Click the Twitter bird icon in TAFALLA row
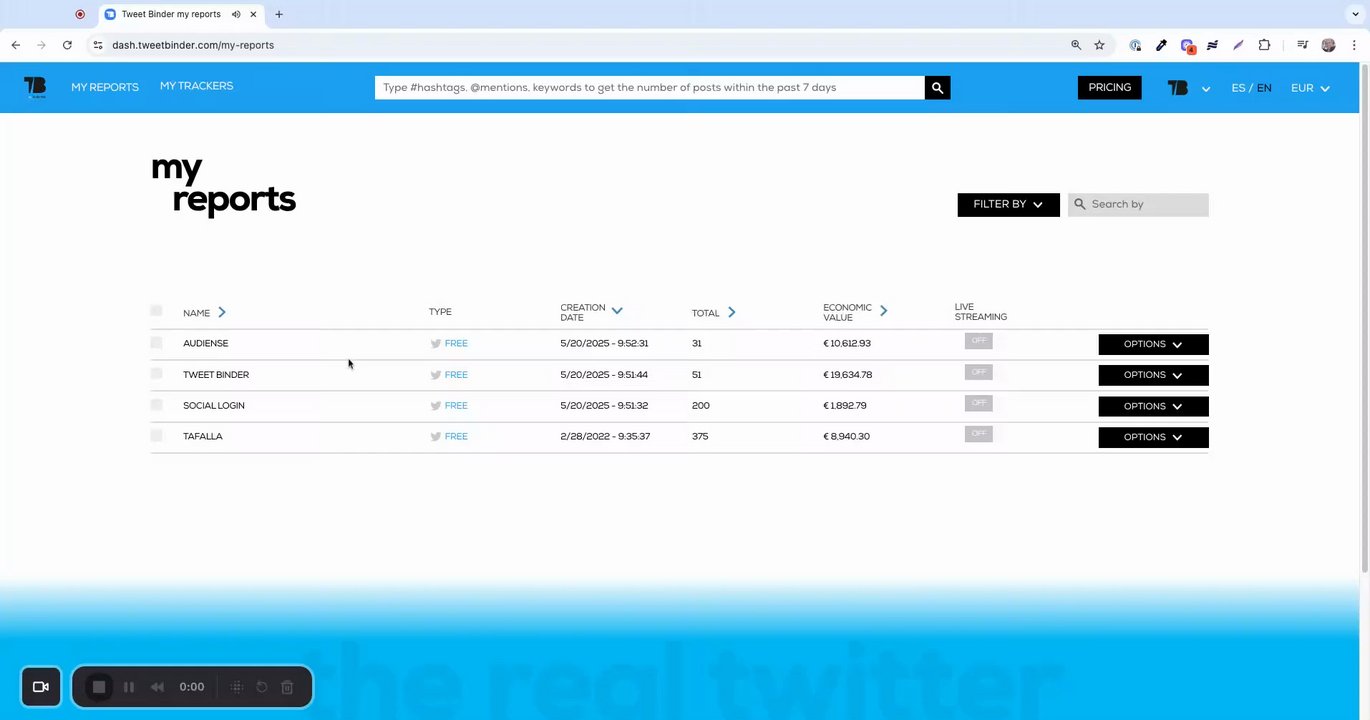This screenshot has width=1370, height=720. (x=435, y=437)
